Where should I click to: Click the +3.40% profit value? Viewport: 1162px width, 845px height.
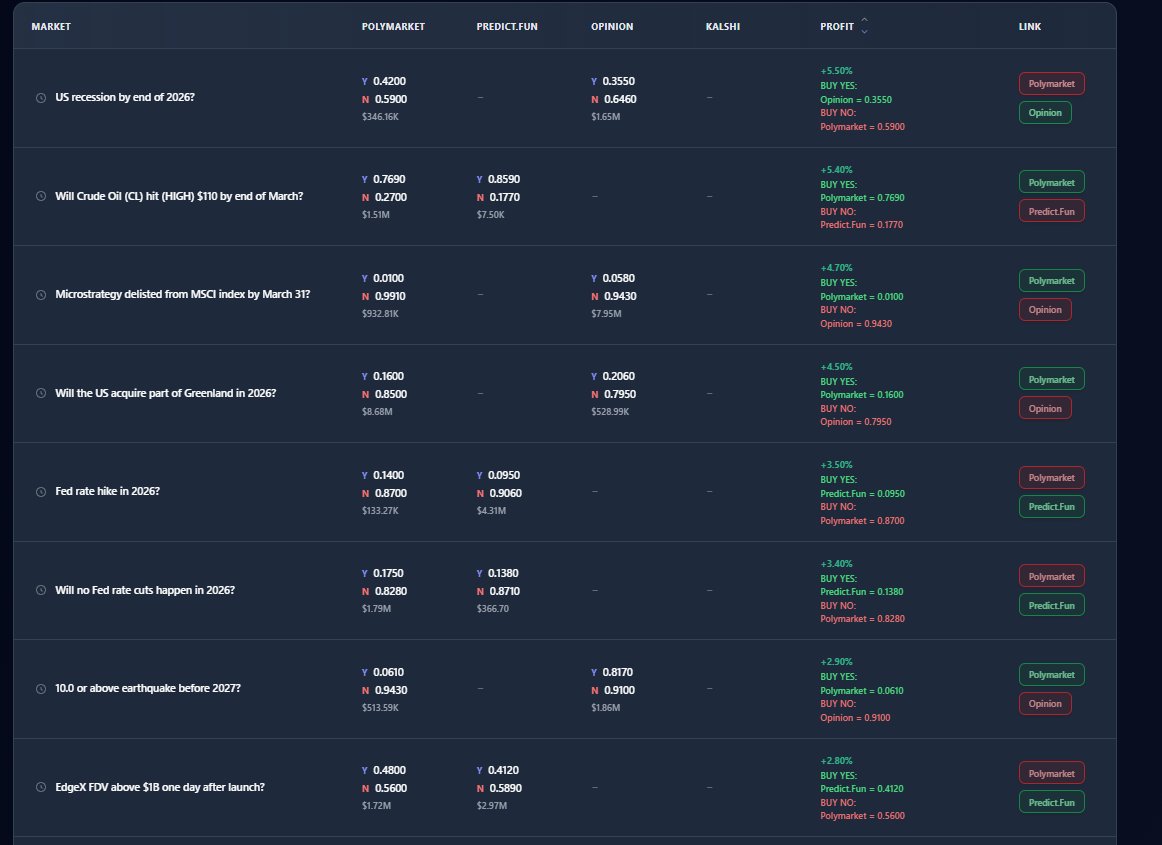pos(836,564)
